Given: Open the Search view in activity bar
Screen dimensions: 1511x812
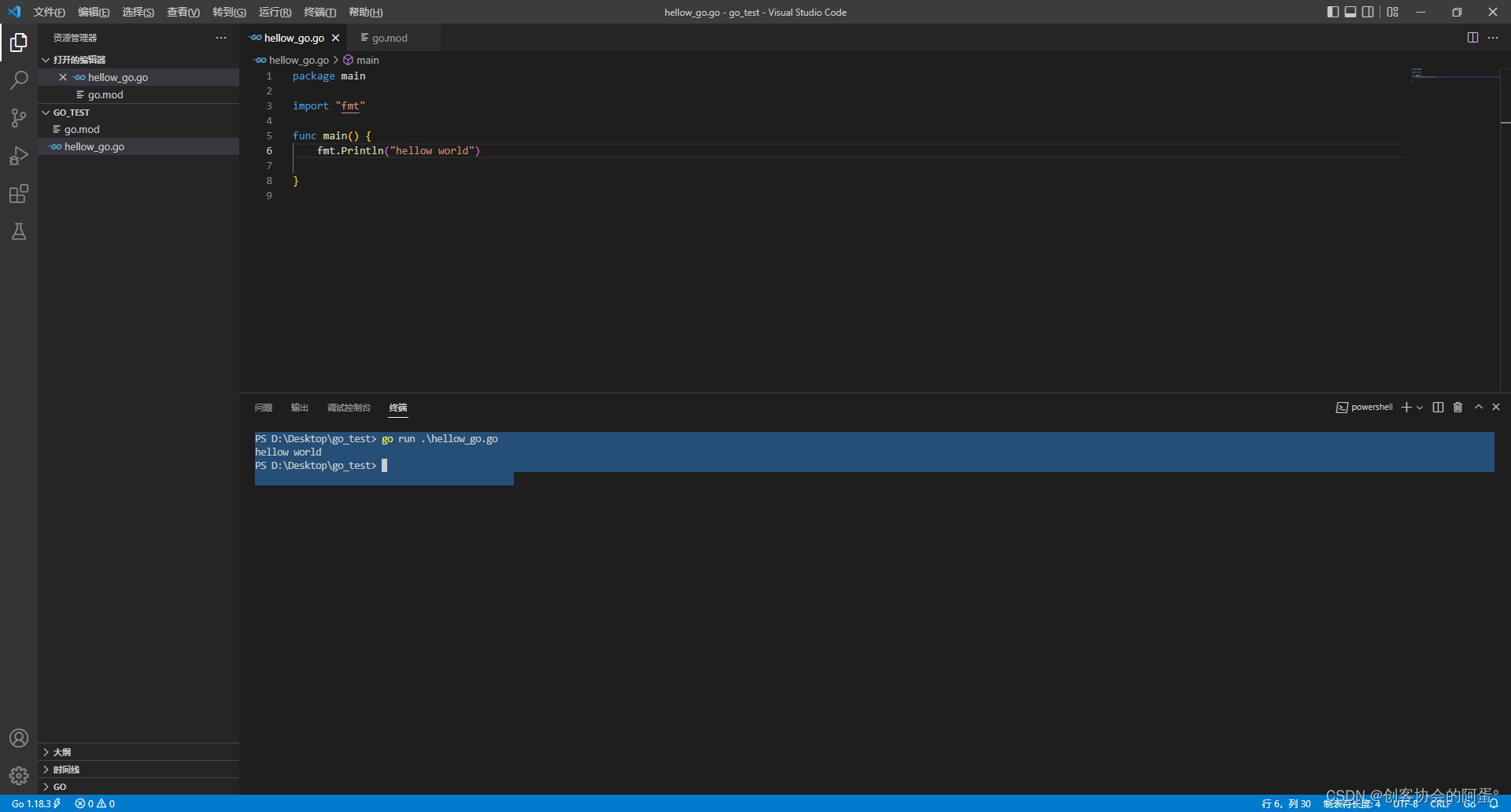Looking at the screenshot, I should pyautogui.click(x=19, y=79).
